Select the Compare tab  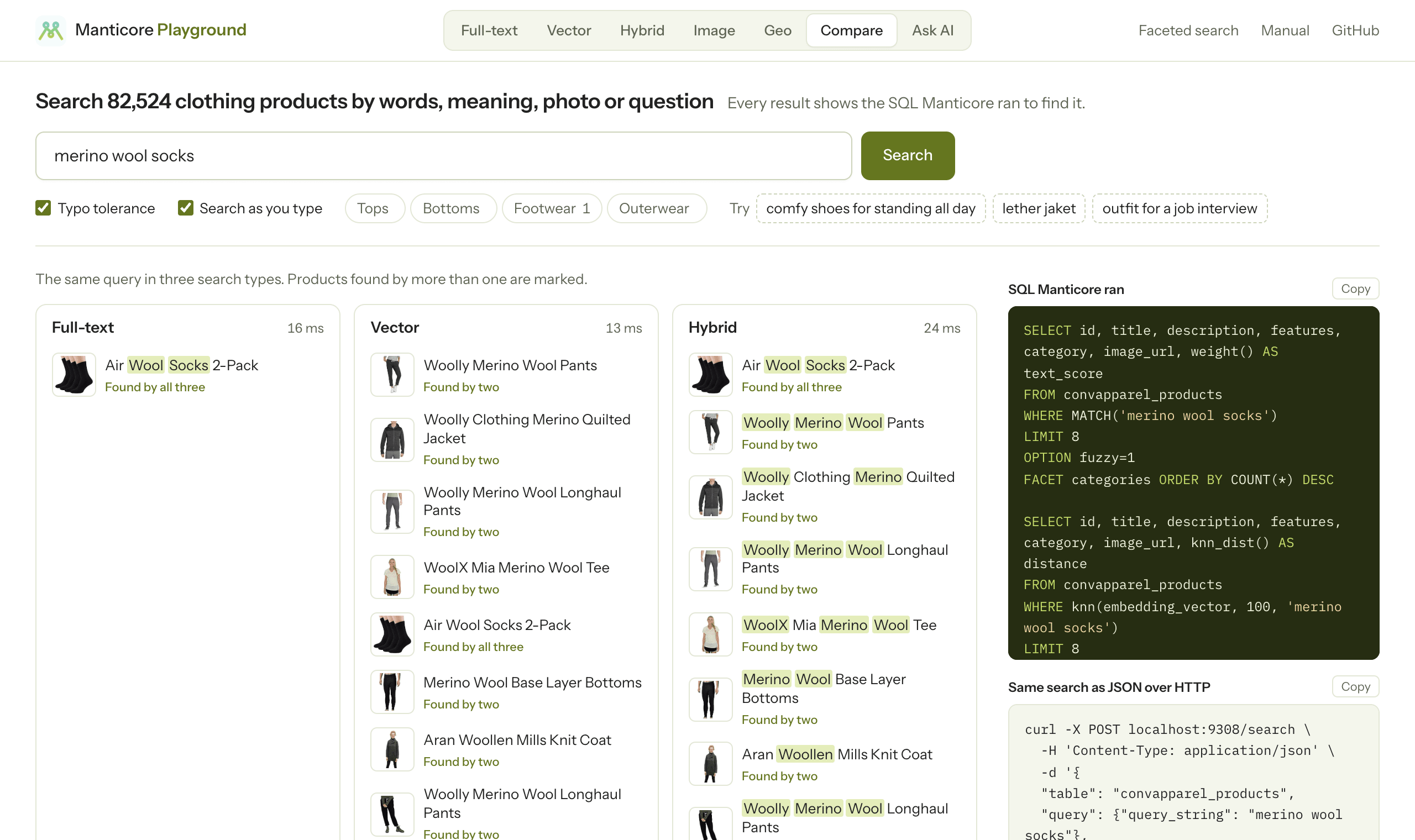click(851, 30)
